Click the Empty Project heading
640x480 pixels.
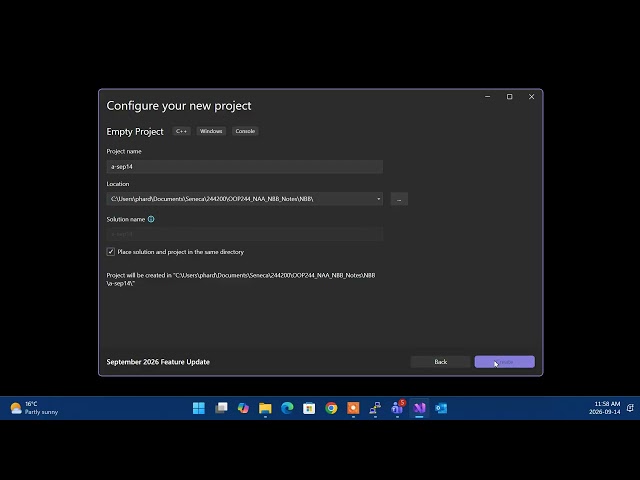coord(135,131)
